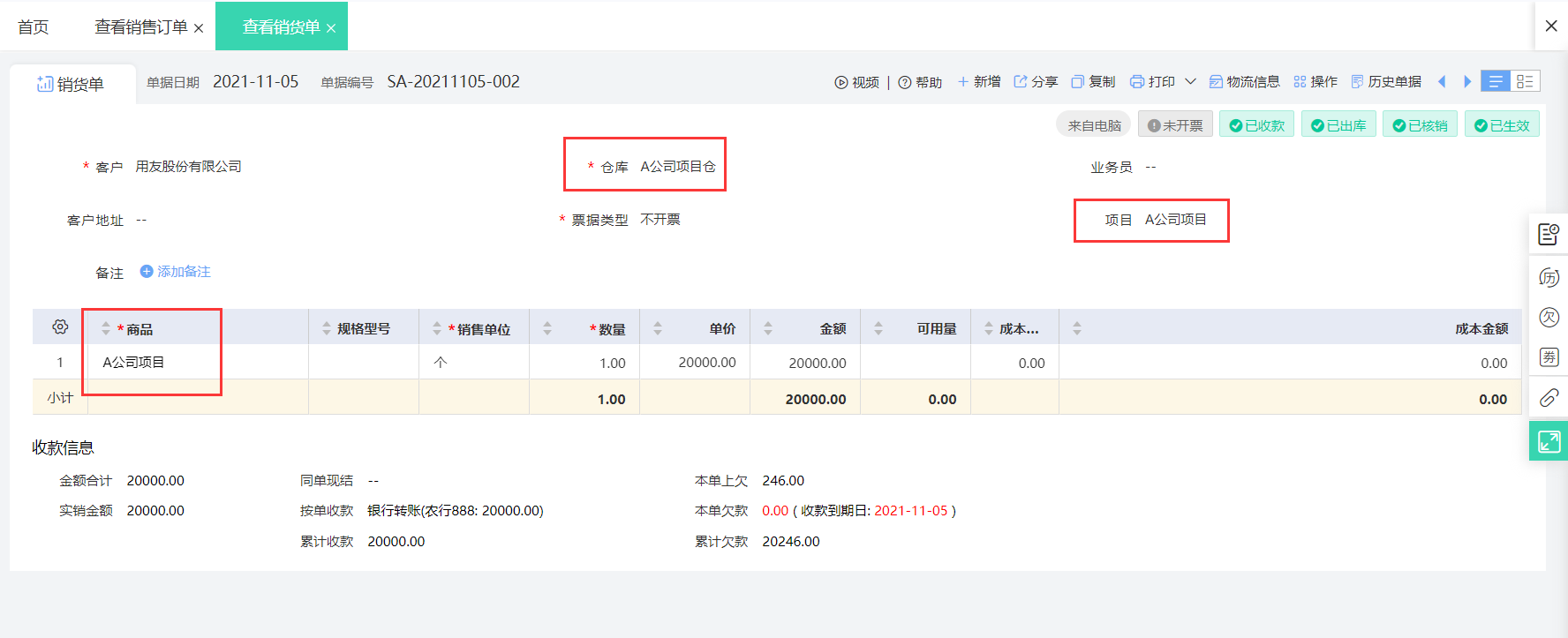1568x638 pixels.
Task: Click the 已收款 status badge
Action: (x=1256, y=125)
